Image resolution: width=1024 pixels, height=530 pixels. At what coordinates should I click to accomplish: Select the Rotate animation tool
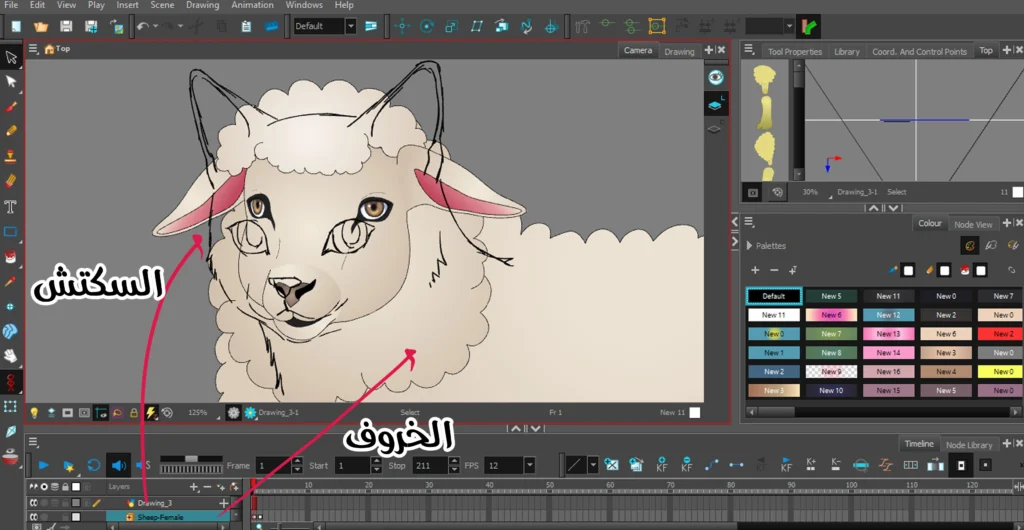click(x=427, y=27)
